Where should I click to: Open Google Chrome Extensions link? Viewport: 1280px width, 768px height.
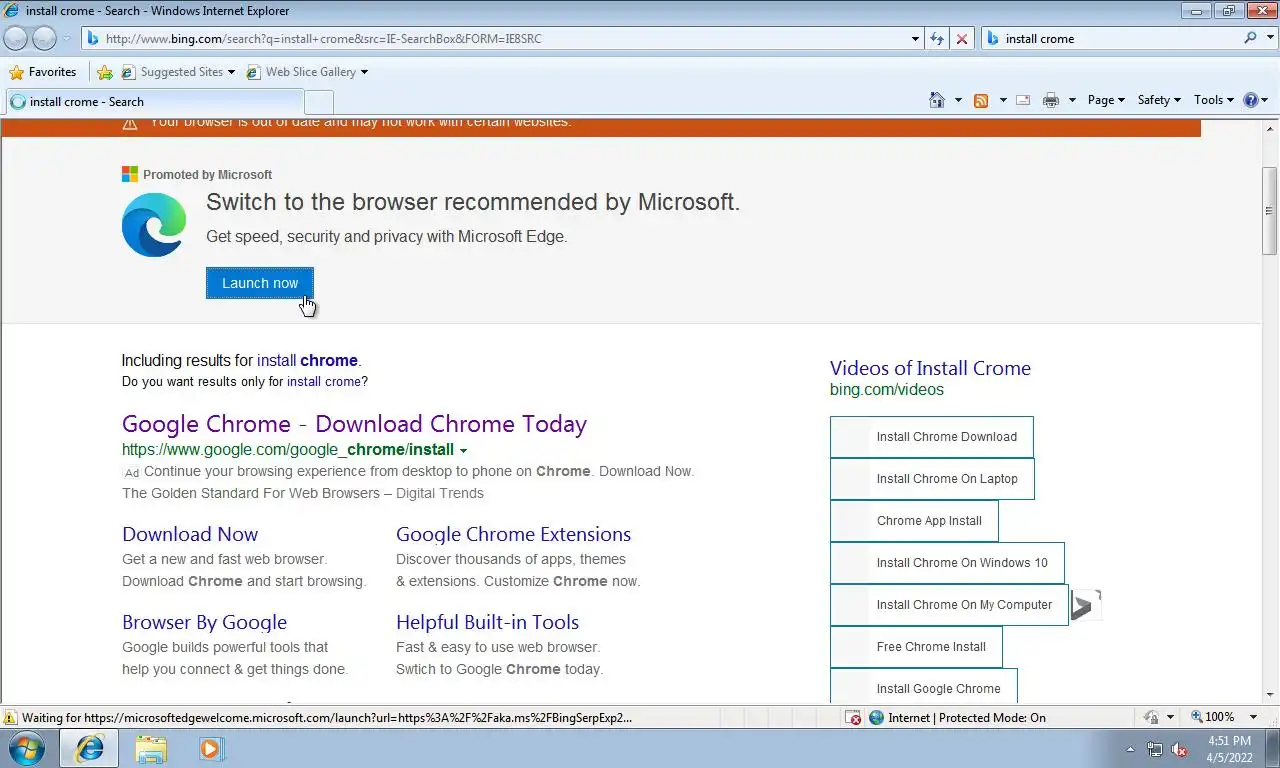point(513,534)
